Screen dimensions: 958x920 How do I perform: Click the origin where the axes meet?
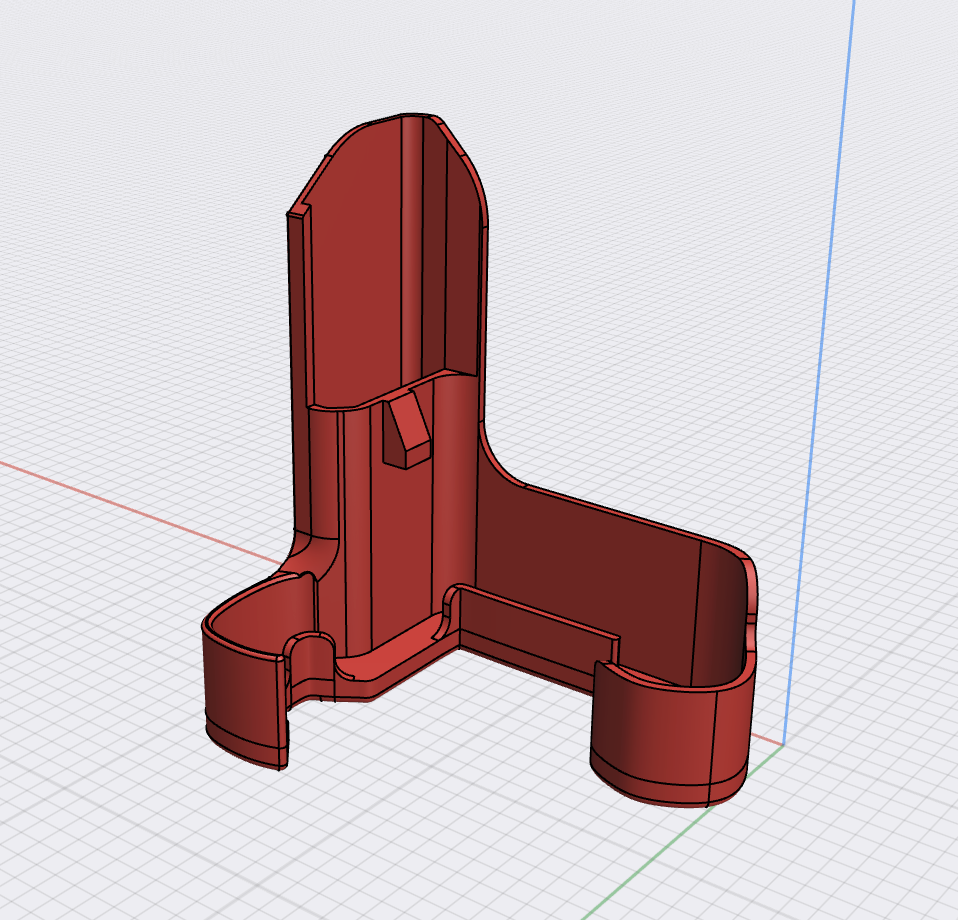pyautogui.click(x=782, y=745)
